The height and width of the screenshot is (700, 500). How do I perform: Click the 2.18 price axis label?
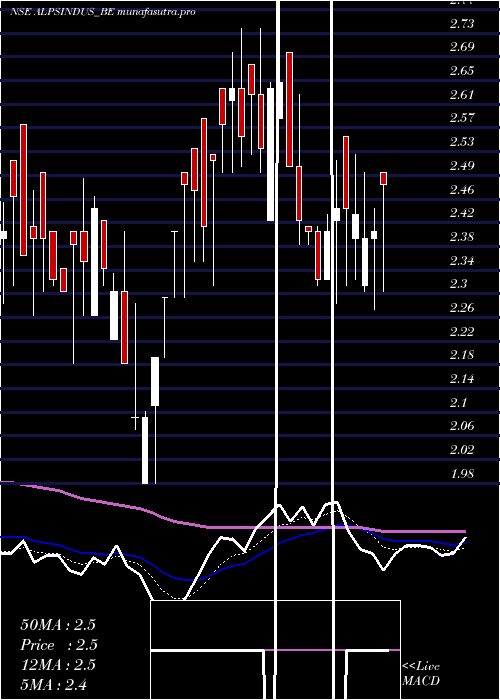(462, 355)
